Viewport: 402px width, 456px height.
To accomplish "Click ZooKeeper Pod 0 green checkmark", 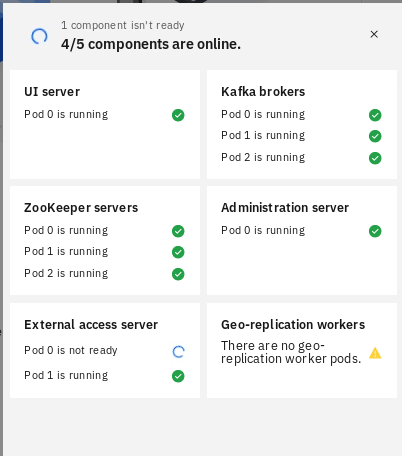I will tap(178, 231).
